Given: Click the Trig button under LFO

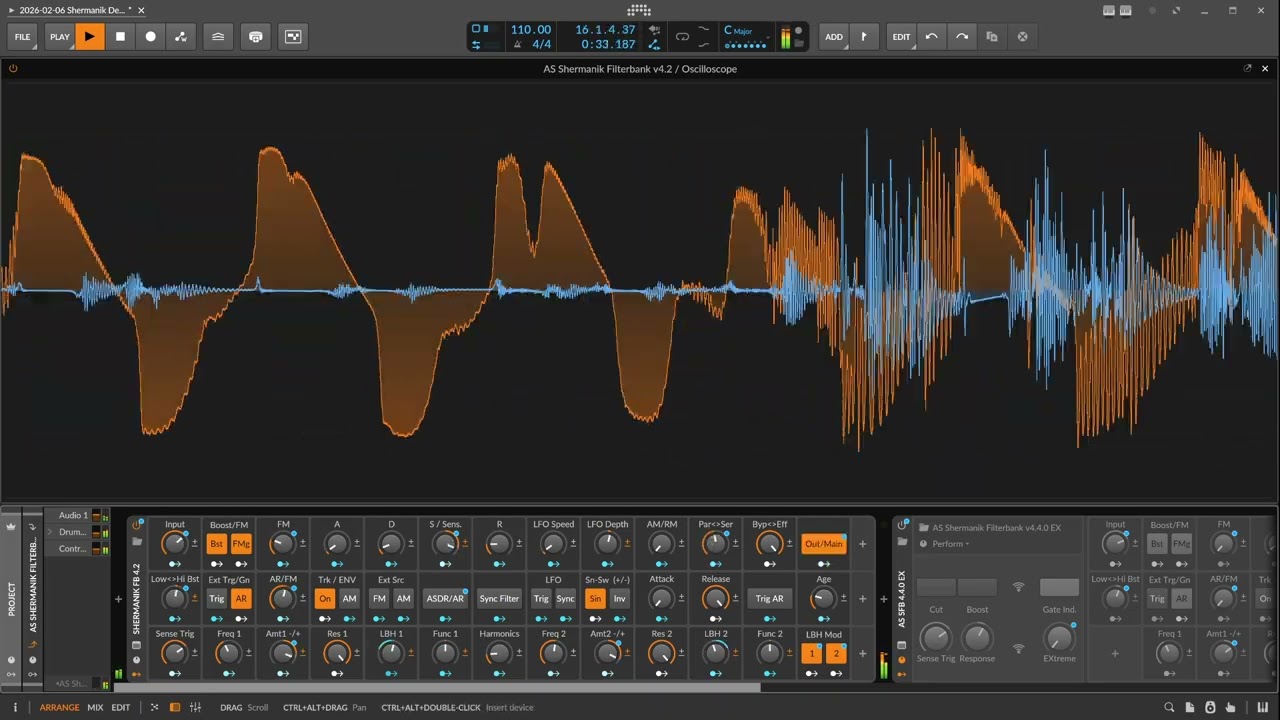Looking at the screenshot, I should click(x=541, y=599).
